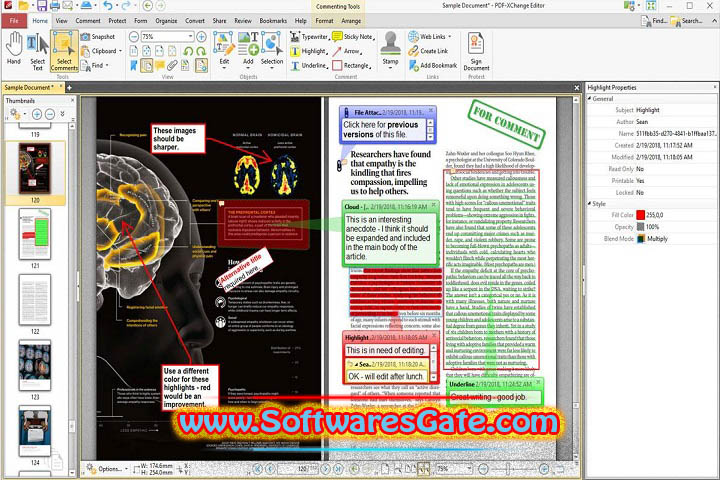Open Options menu in status bar
This screenshot has width=720, height=480.
(x=108, y=469)
